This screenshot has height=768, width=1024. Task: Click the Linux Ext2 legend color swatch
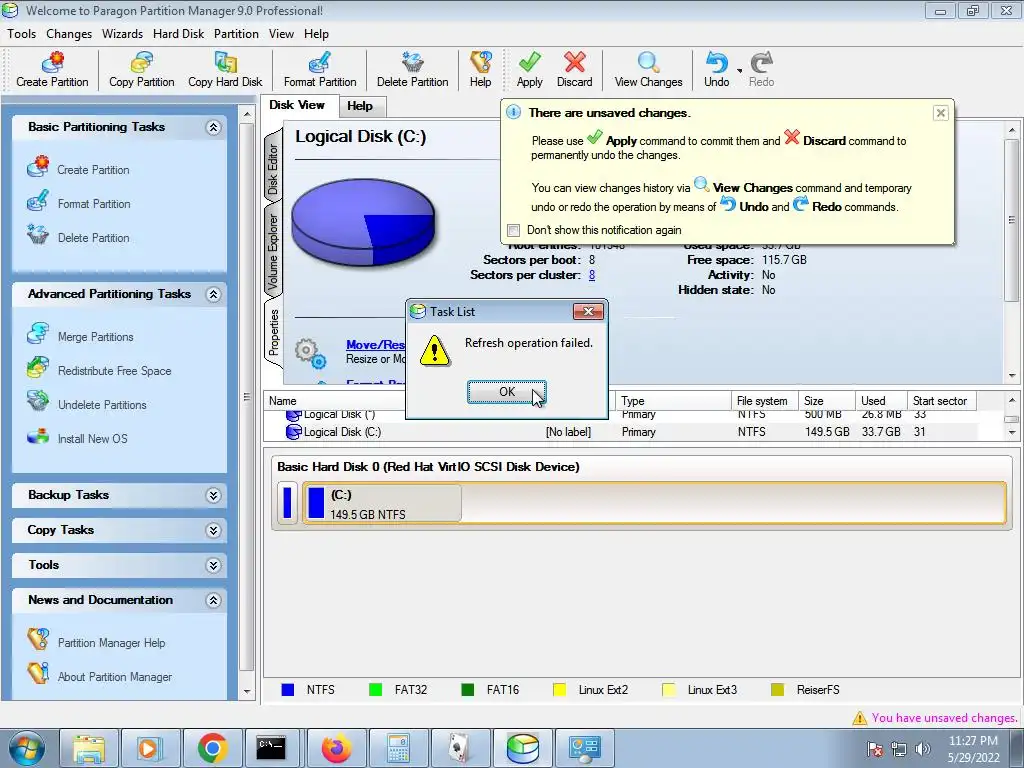560,690
